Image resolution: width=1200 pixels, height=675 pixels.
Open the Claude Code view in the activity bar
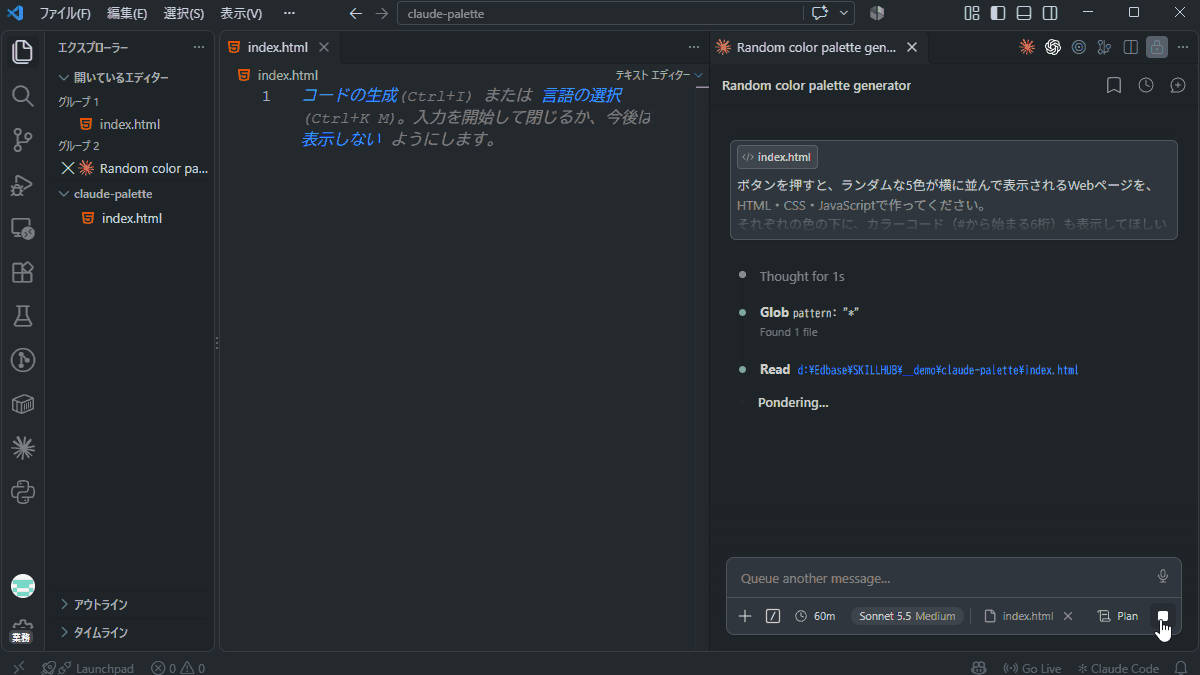[22, 448]
